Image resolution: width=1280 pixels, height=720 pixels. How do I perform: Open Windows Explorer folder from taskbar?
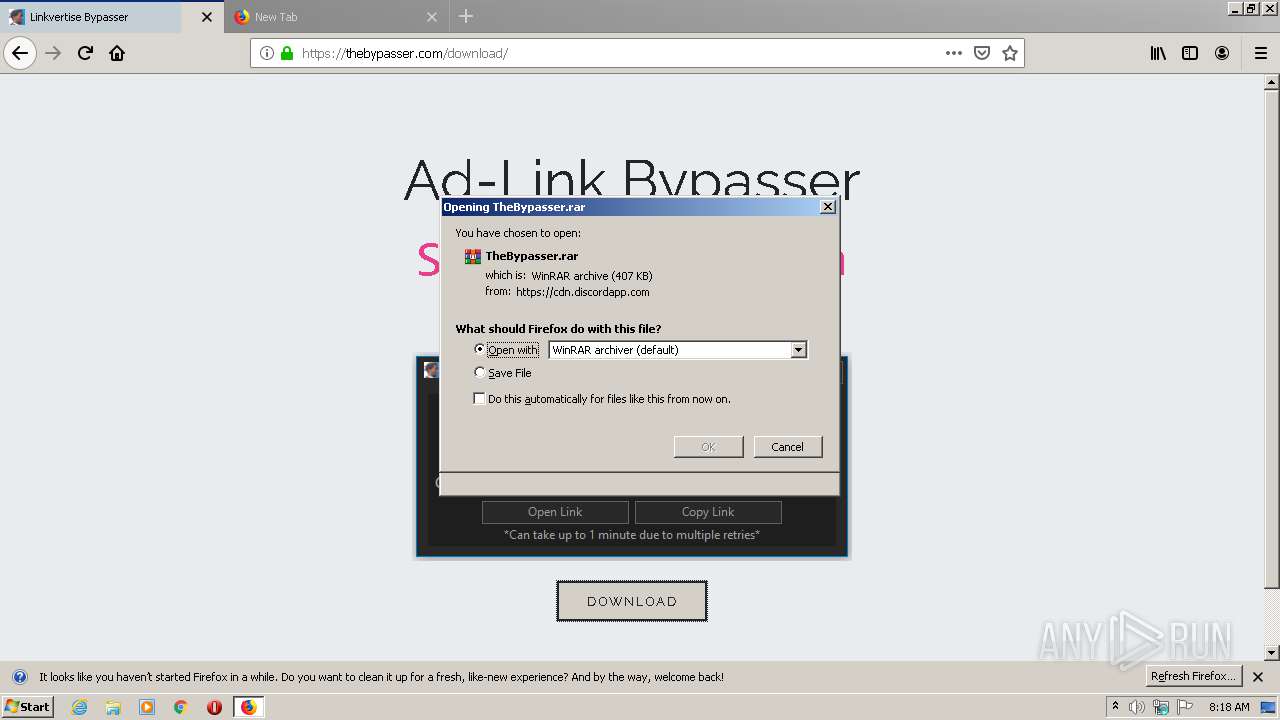(x=113, y=707)
